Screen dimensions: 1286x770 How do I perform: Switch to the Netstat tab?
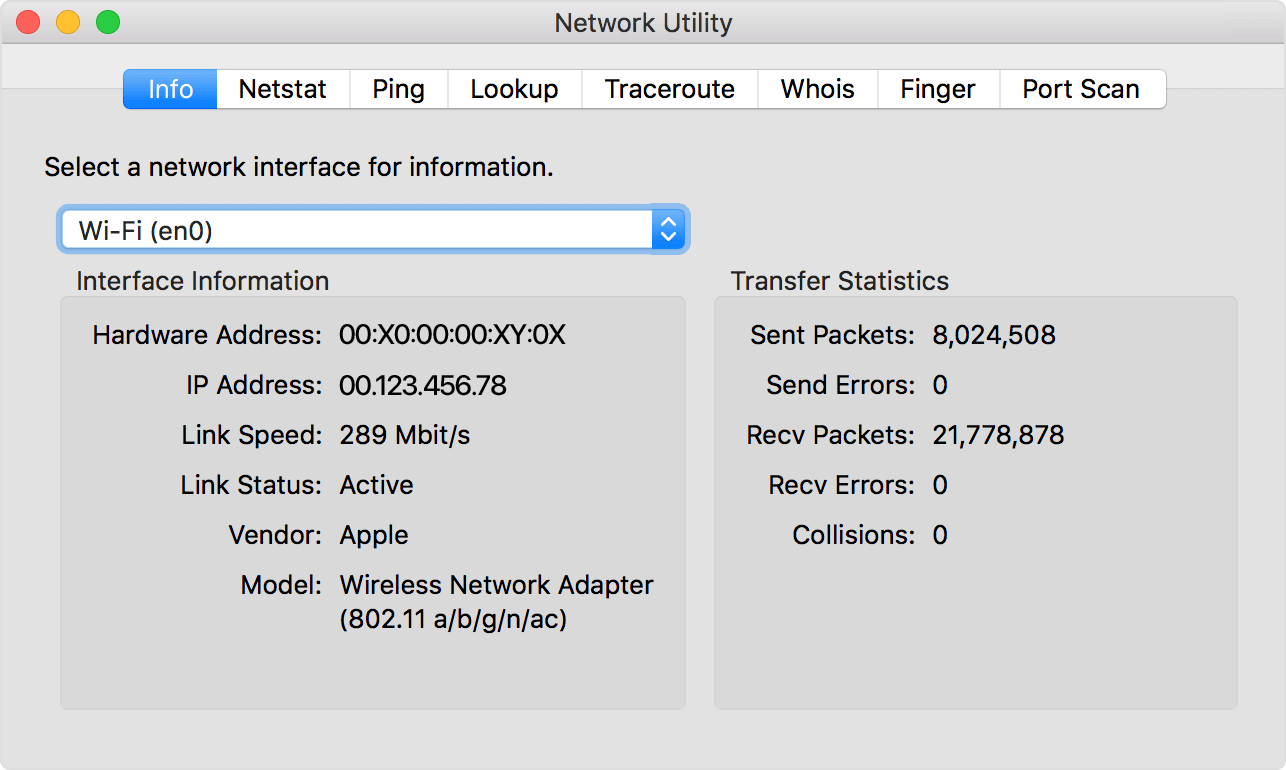(x=283, y=89)
